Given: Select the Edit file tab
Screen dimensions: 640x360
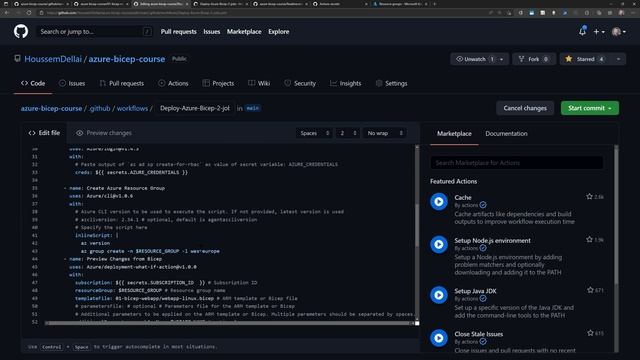Looking at the screenshot, I should [44, 133].
